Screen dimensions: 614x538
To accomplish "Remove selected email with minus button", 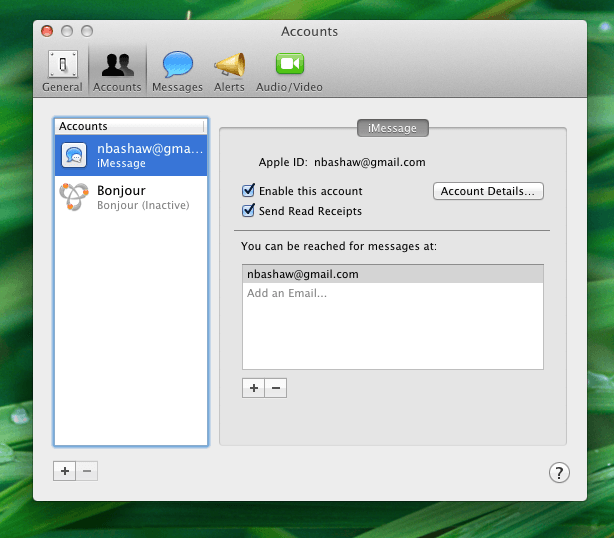I will point(276,388).
